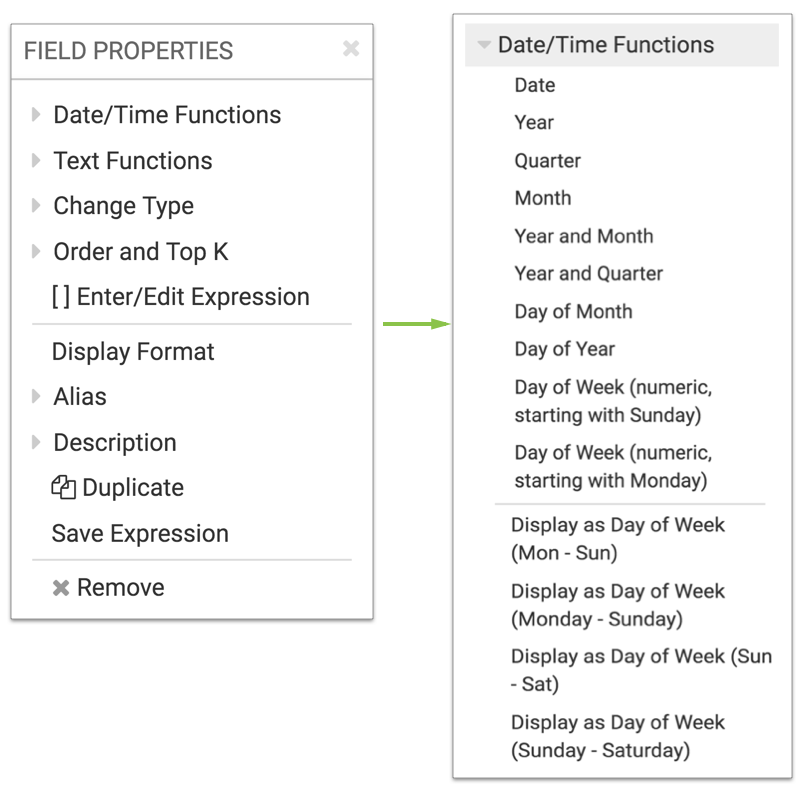The image size is (801, 789).
Task: Select Year and Month function
Action: (x=583, y=236)
